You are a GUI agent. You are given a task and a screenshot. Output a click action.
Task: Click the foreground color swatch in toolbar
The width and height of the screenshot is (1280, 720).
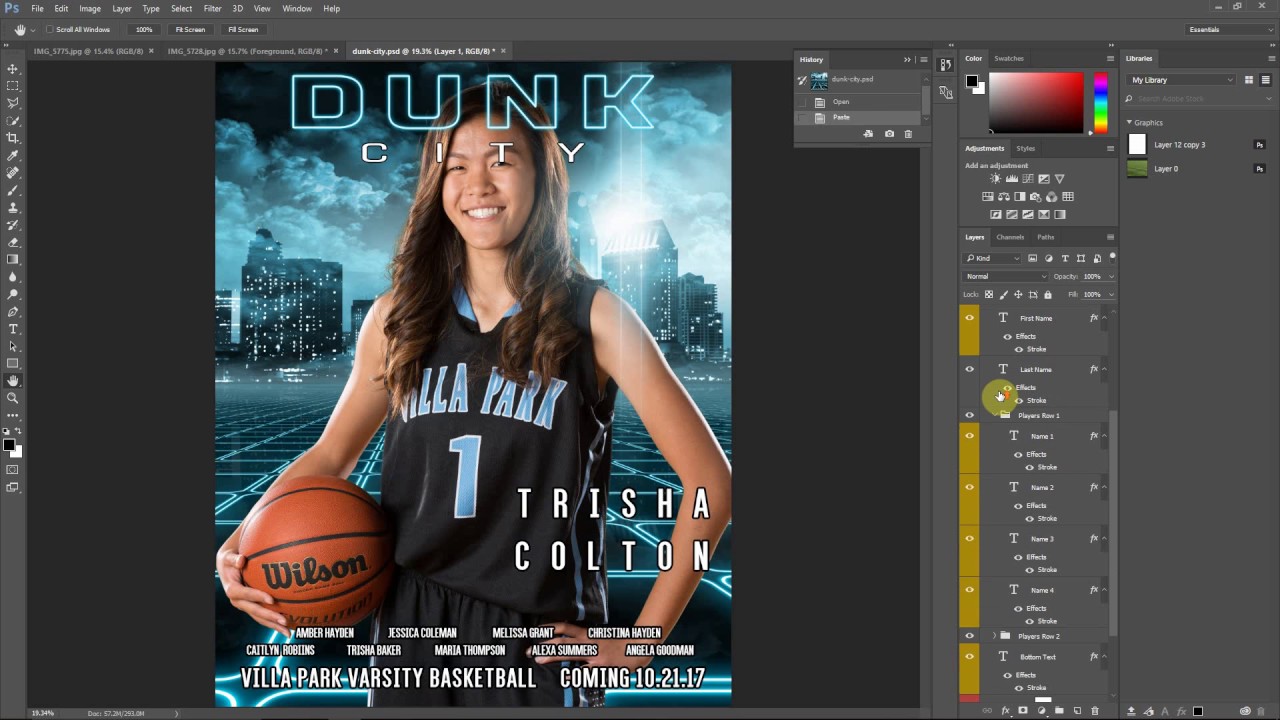[x=9, y=445]
